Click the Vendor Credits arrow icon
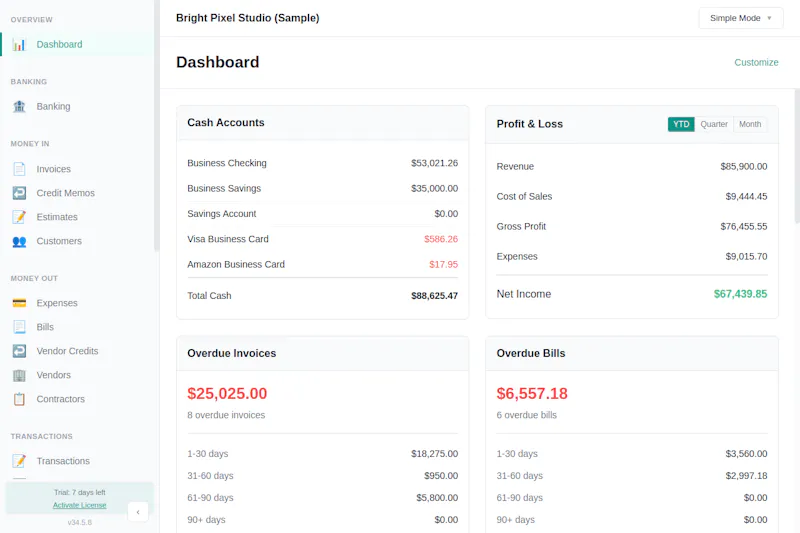Viewport: 800px width, 533px height. click(x=19, y=351)
